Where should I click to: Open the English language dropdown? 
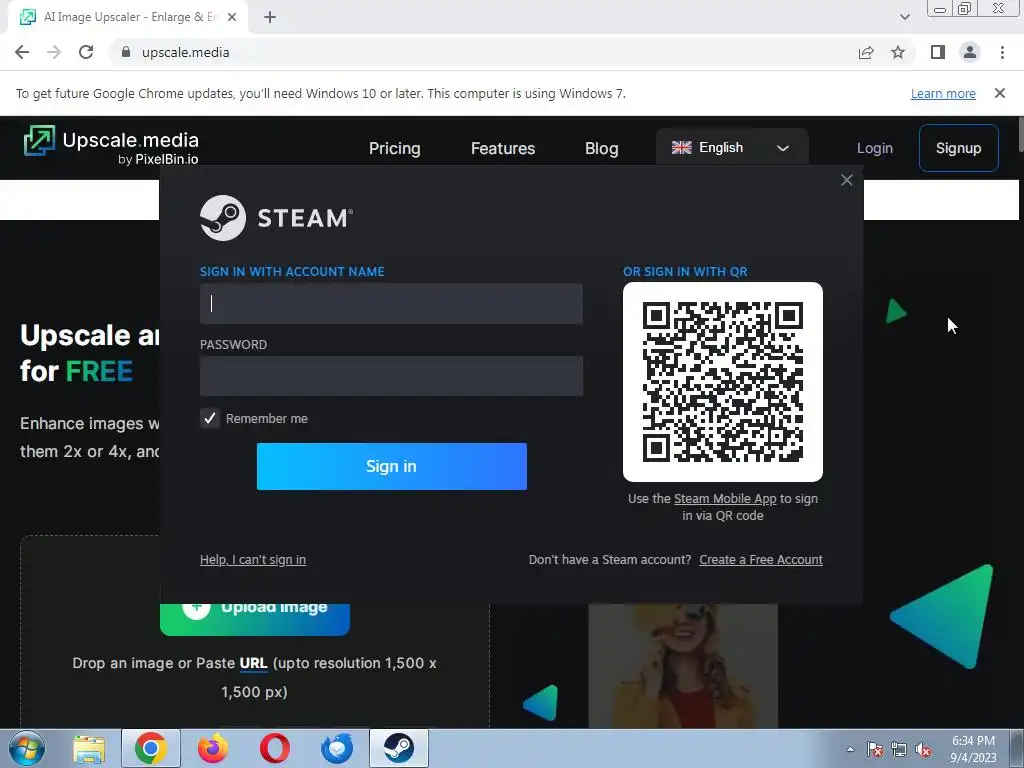click(731, 148)
